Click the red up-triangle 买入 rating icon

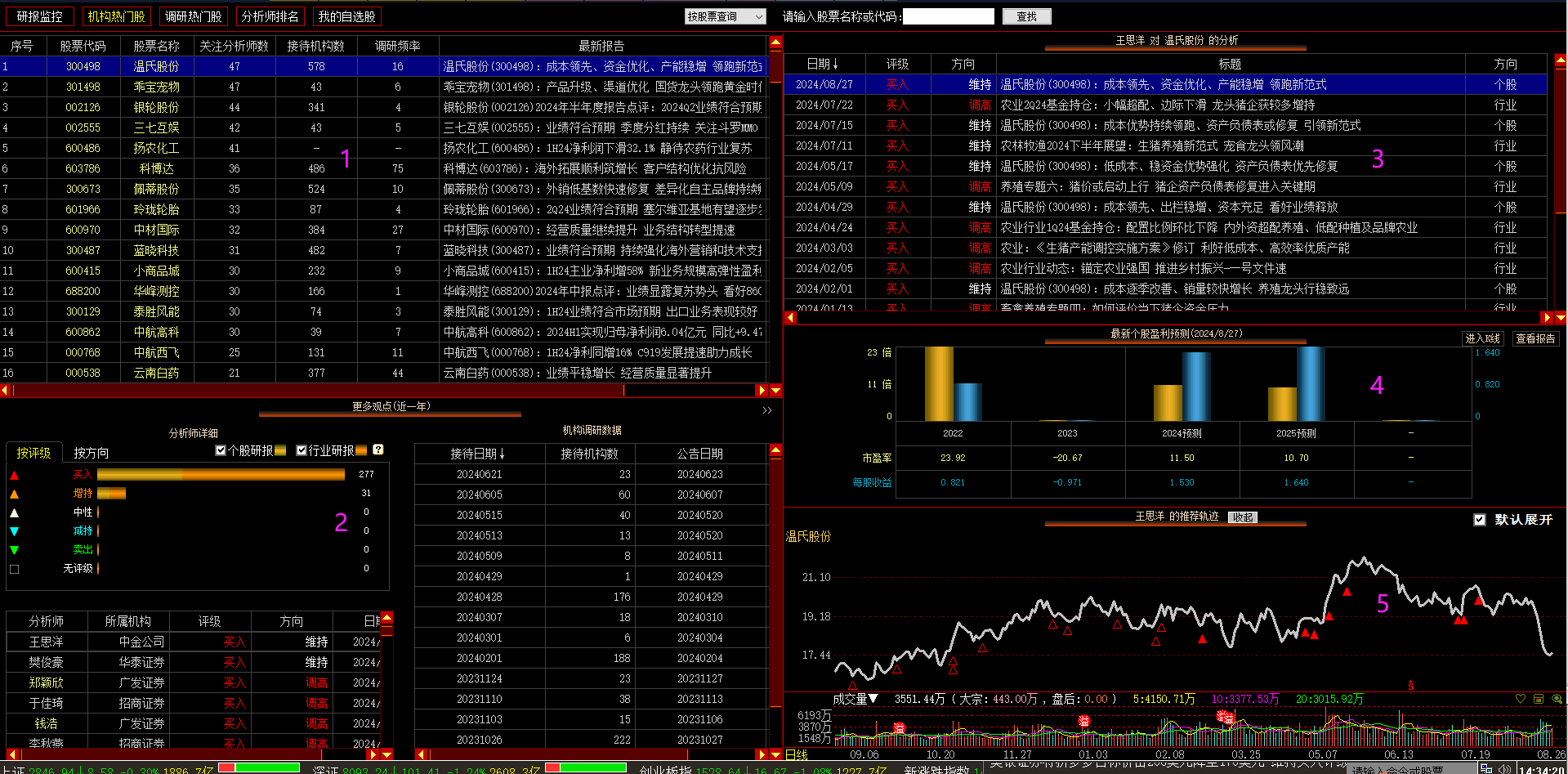coord(14,475)
